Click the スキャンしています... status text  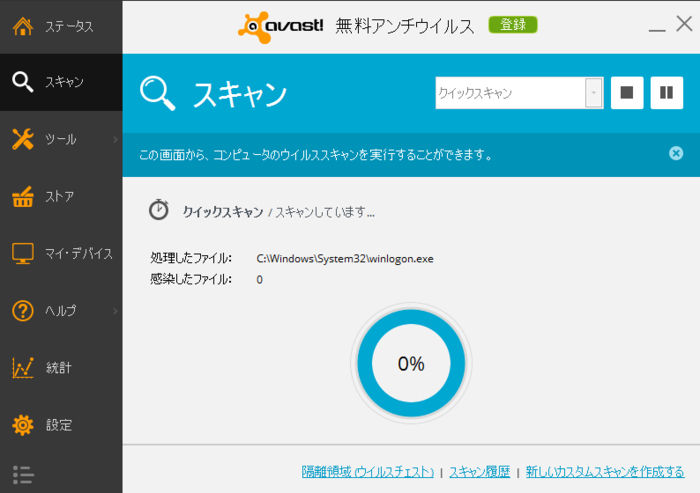325,212
